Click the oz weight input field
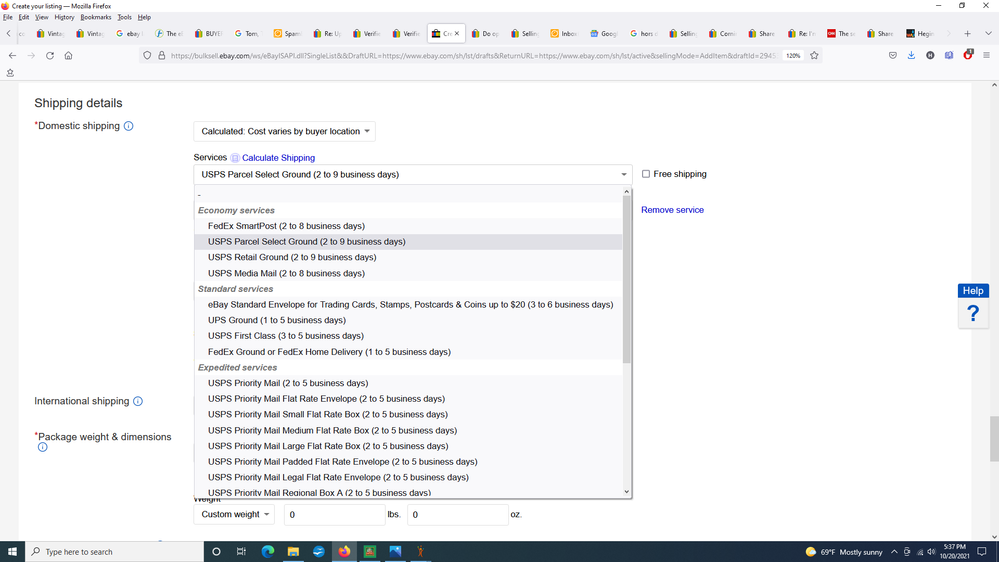Image resolution: width=999 pixels, height=562 pixels. 457,515
